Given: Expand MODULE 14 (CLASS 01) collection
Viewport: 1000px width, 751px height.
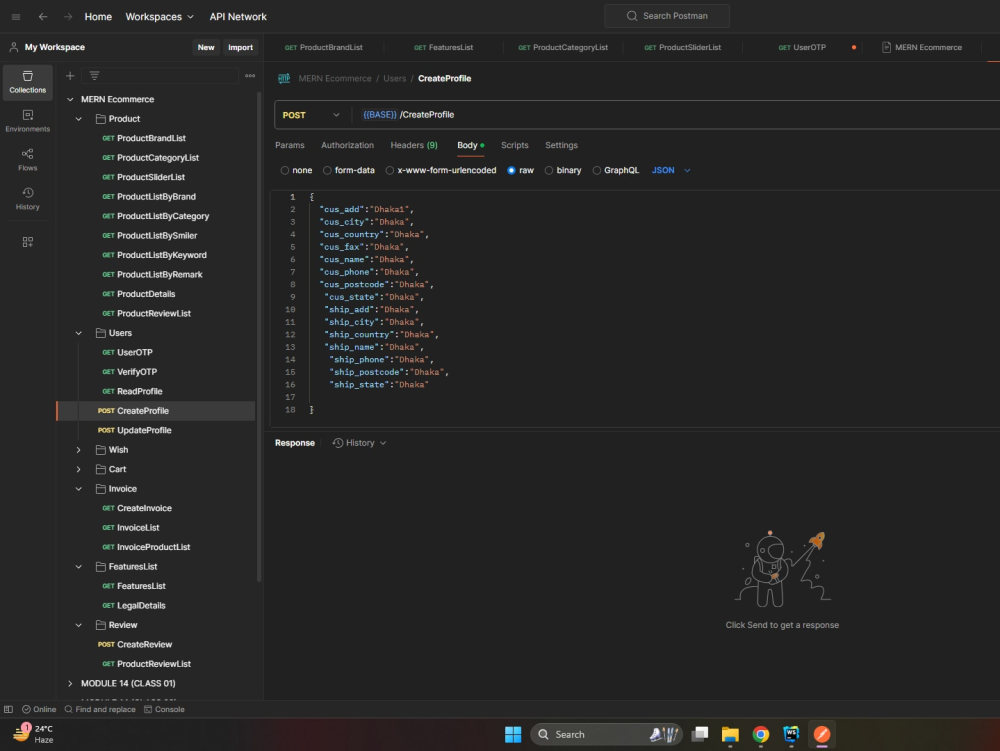Looking at the screenshot, I should click(70, 683).
